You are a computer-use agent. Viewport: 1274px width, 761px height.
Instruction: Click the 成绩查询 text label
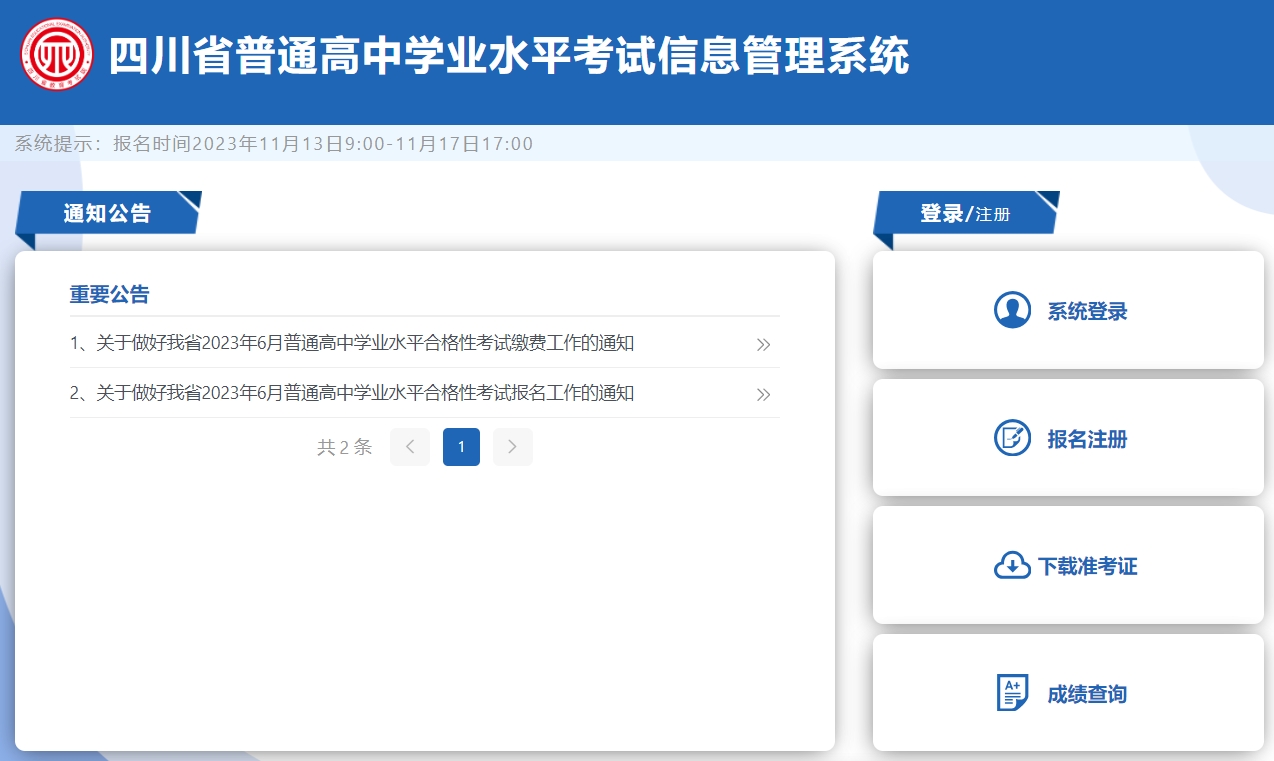point(1087,694)
